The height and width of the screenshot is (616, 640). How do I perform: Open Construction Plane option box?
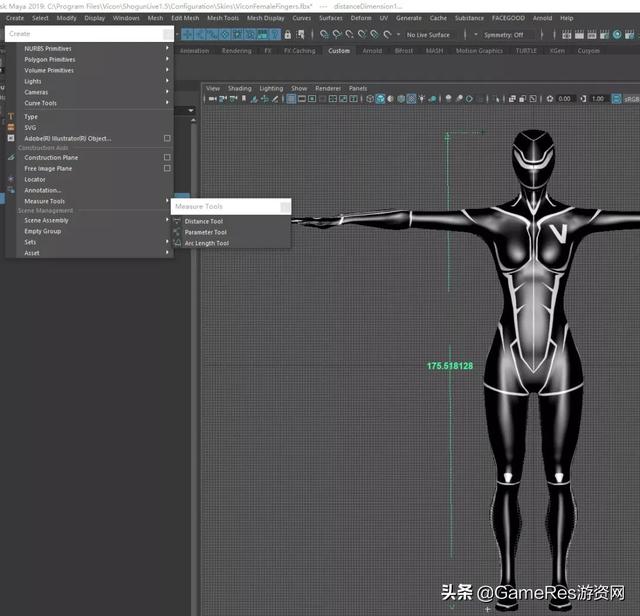[167, 157]
